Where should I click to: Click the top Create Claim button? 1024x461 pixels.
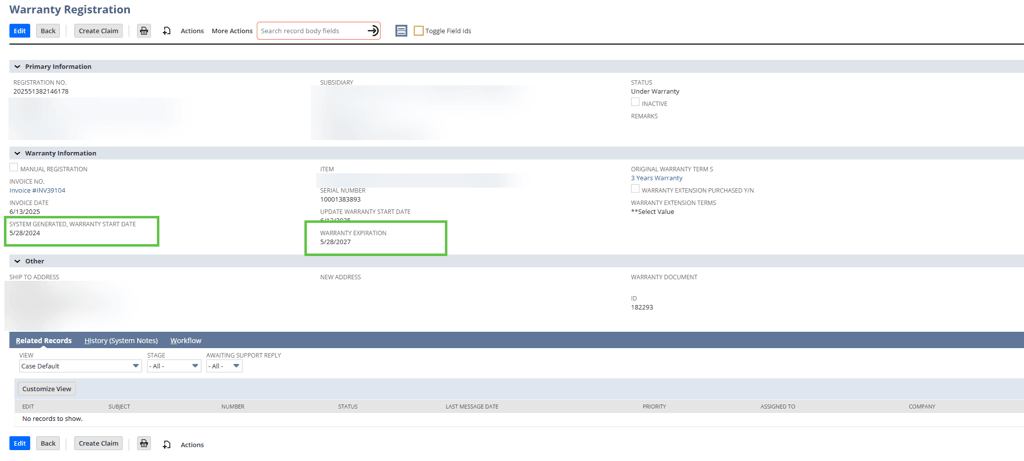click(x=99, y=31)
